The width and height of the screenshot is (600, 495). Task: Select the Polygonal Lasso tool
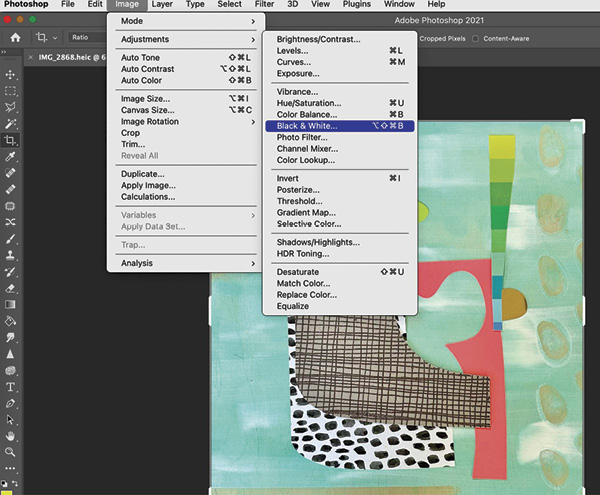10,107
